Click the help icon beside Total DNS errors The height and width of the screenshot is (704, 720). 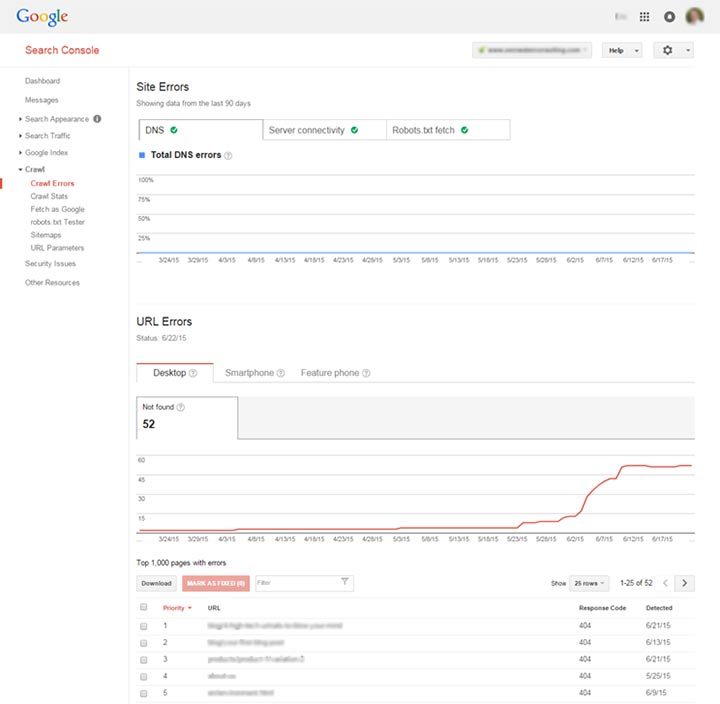(x=229, y=156)
